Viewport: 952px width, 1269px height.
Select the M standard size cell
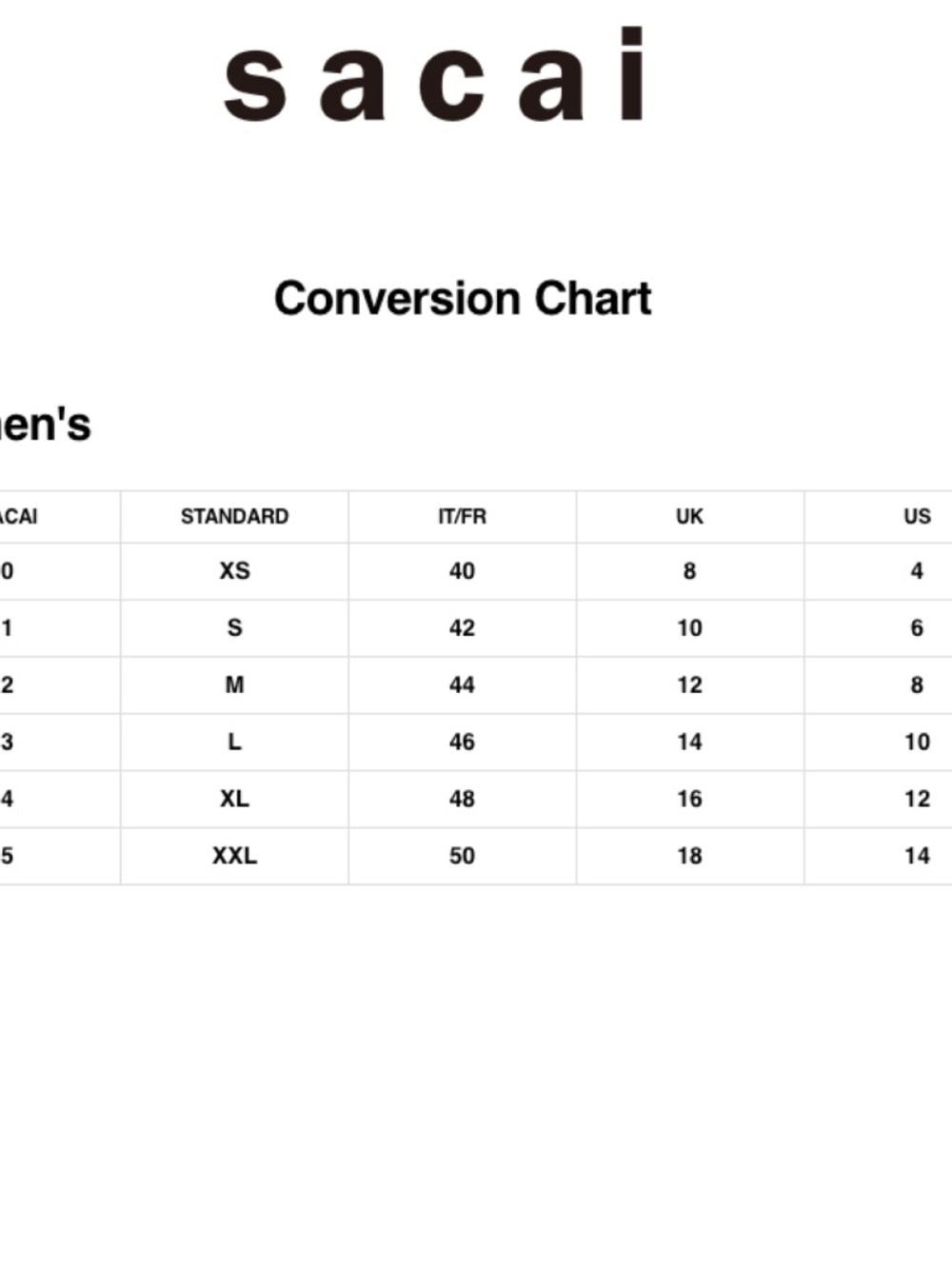coord(234,685)
